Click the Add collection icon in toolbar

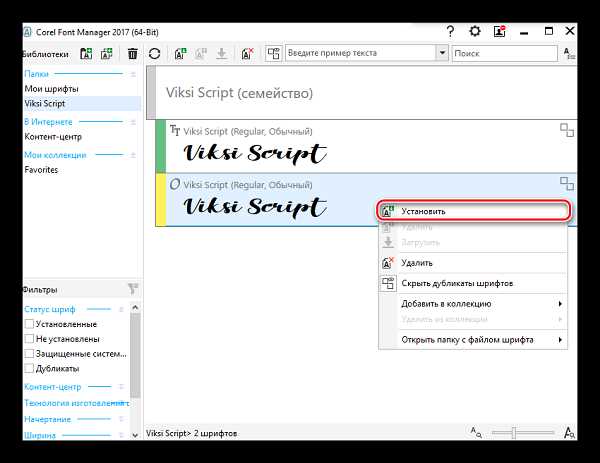coord(106,54)
